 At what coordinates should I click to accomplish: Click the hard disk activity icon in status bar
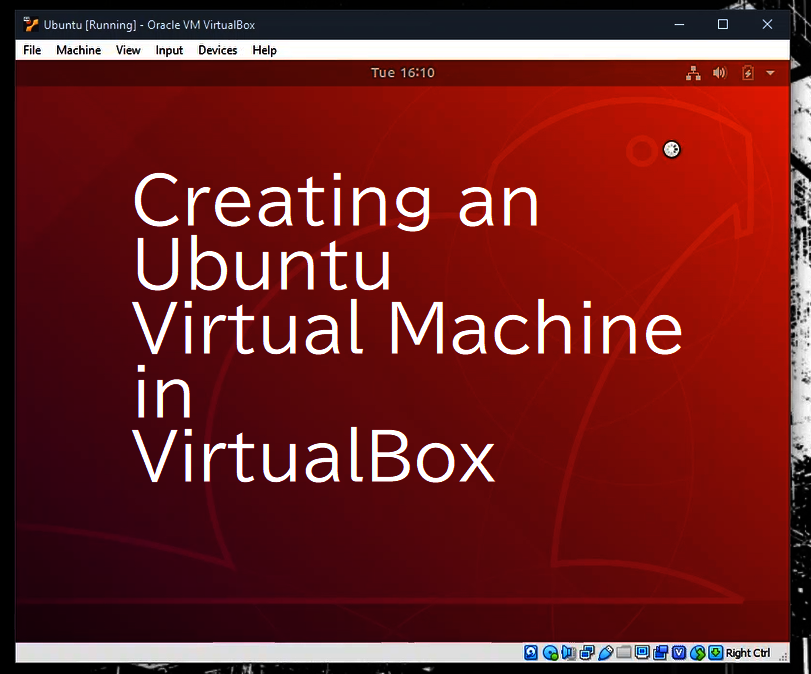coord(531,652)
